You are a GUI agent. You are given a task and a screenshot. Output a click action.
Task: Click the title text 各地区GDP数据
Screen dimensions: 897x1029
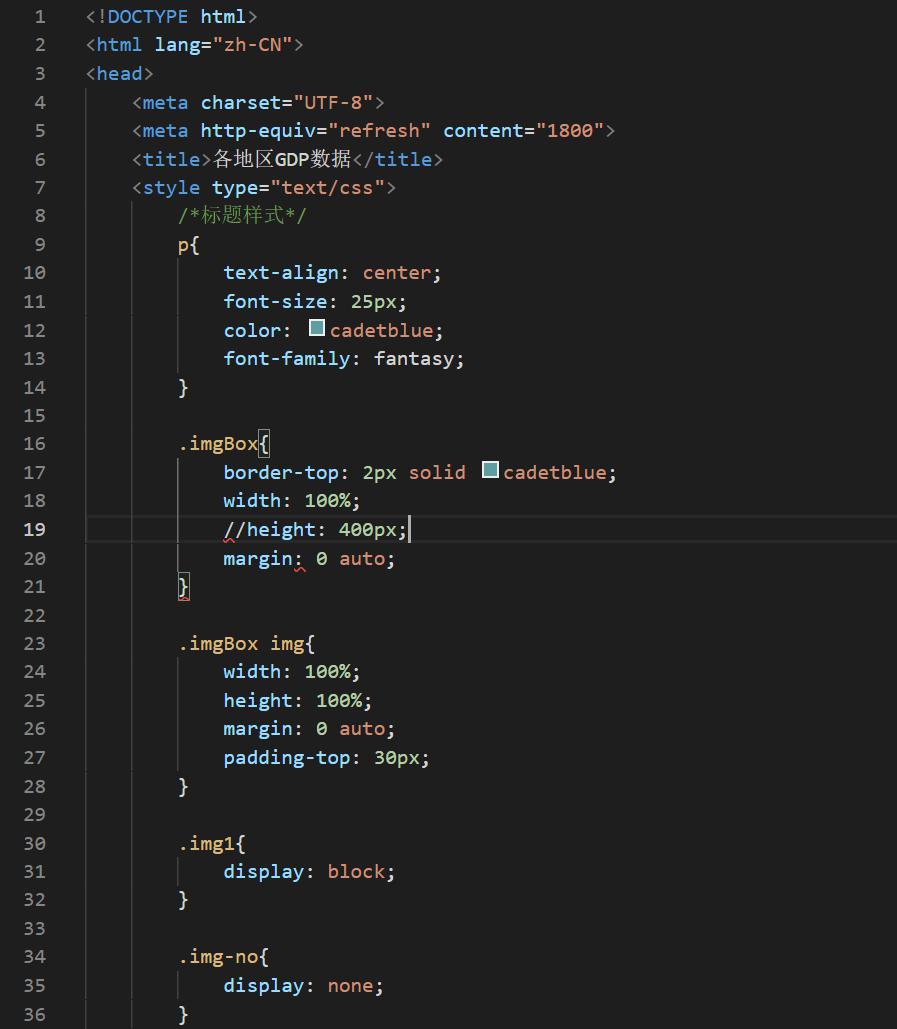tap(282, 159)
